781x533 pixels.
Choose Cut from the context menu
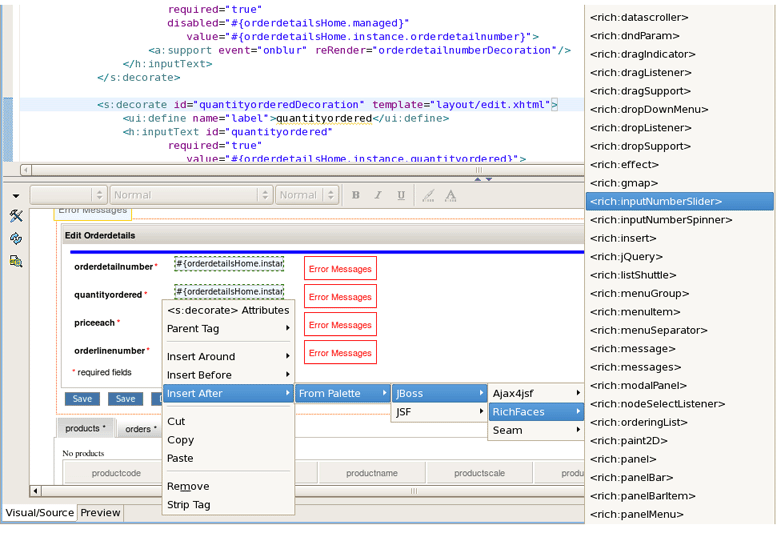(x=176, y=422)
